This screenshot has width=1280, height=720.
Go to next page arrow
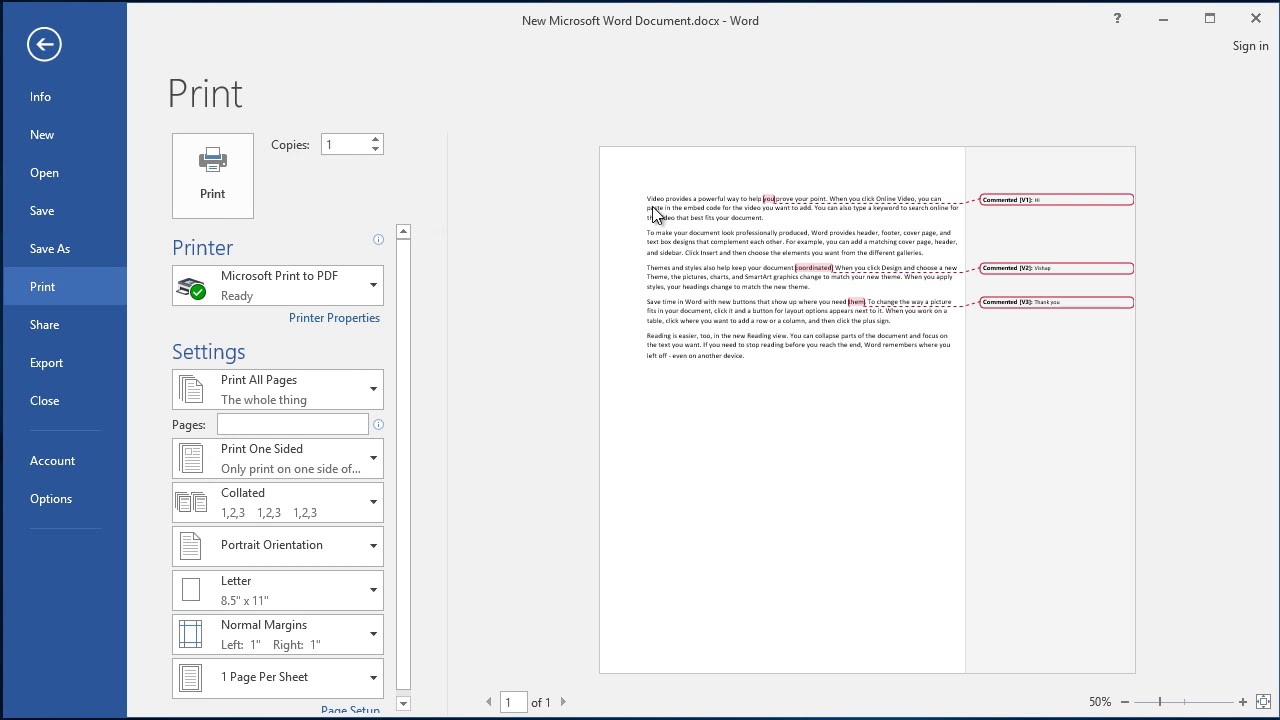click(563, 702)
